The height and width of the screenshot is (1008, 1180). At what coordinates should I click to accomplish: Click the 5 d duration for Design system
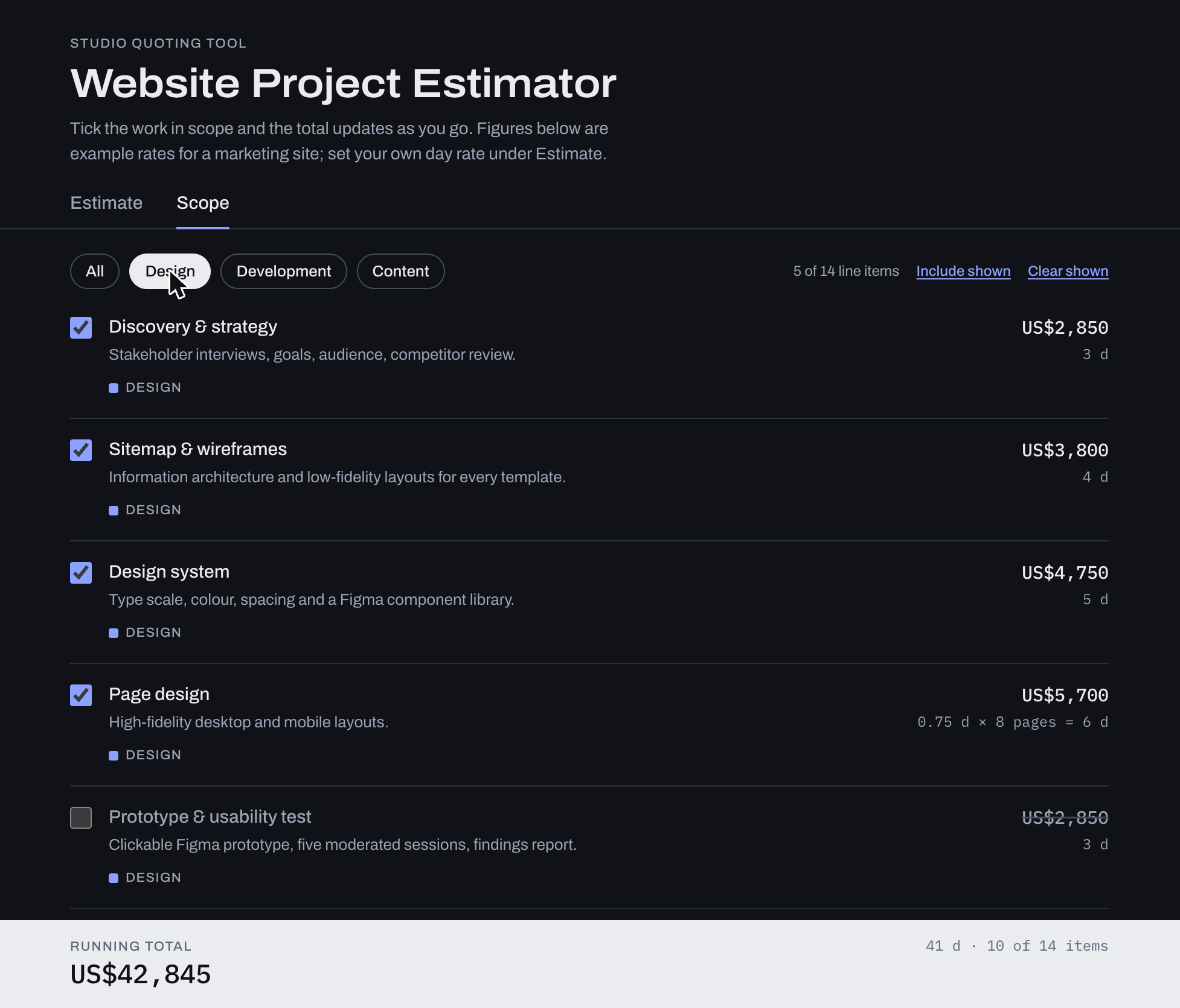tap(1095, 599)
